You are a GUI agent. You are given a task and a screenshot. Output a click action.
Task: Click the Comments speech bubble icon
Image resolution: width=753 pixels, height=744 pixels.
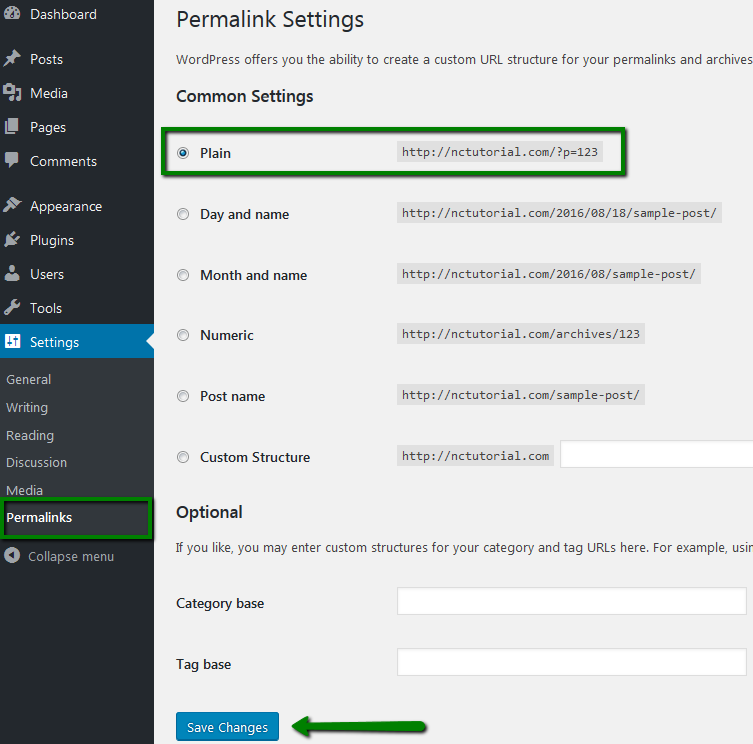12,161
